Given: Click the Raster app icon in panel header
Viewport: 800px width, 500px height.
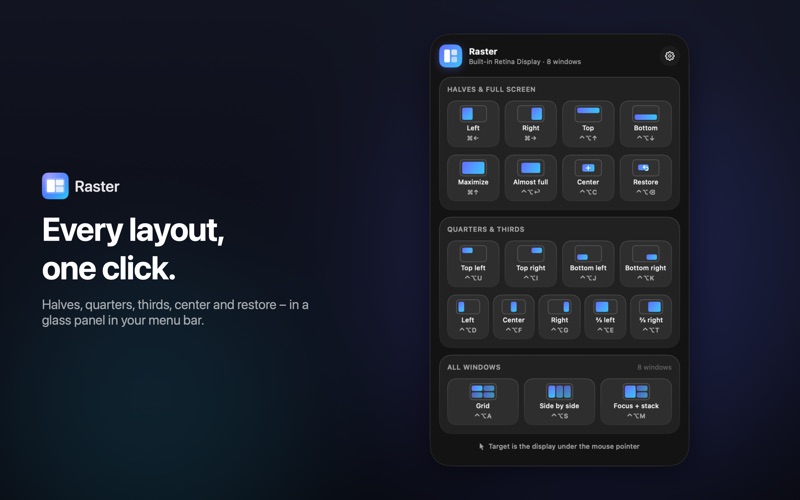Looking at the screenshot, I should (451, 56).
